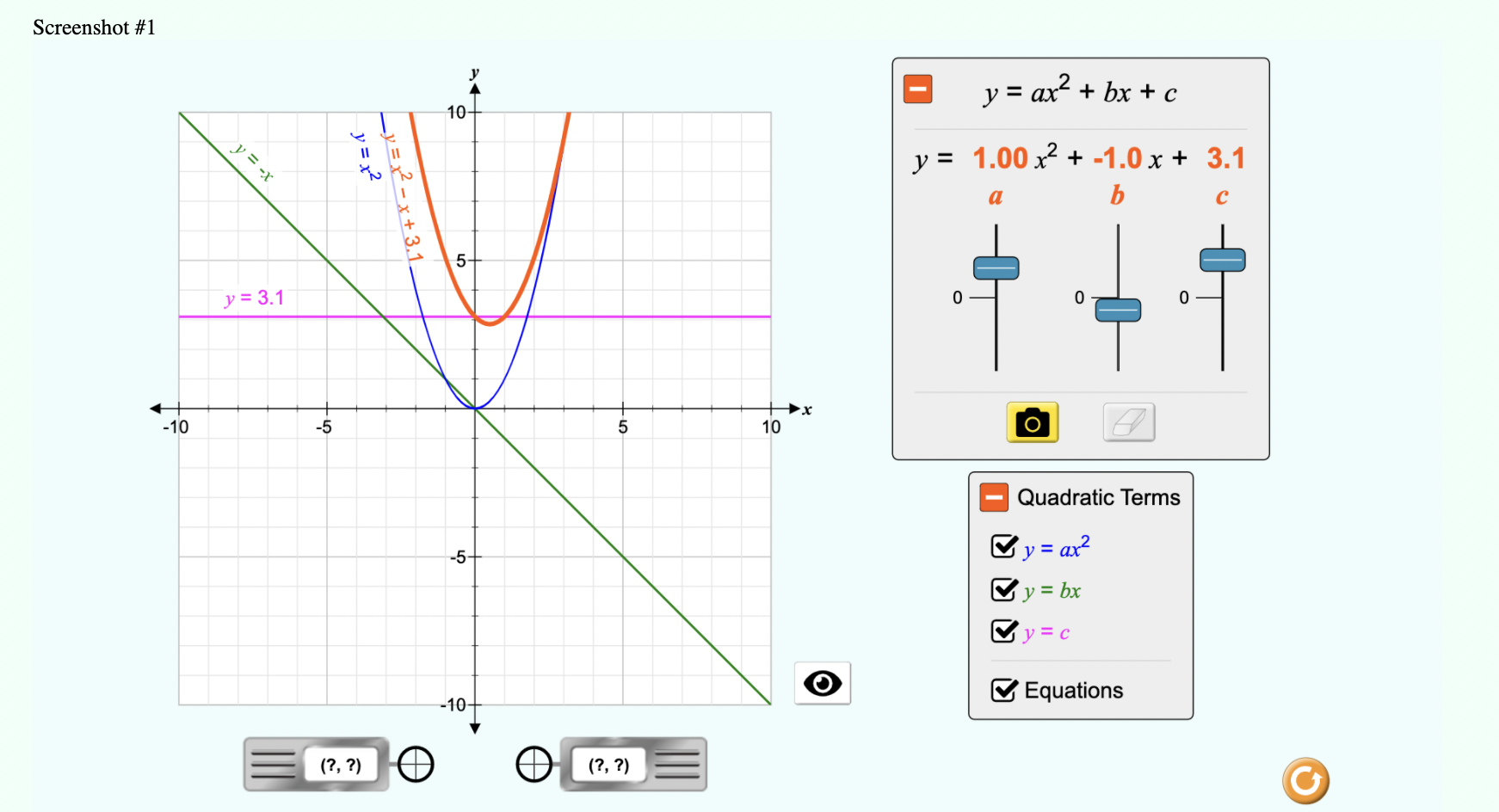
Task: Toggle the eye visibility button
Action: (x=823, y=684)
